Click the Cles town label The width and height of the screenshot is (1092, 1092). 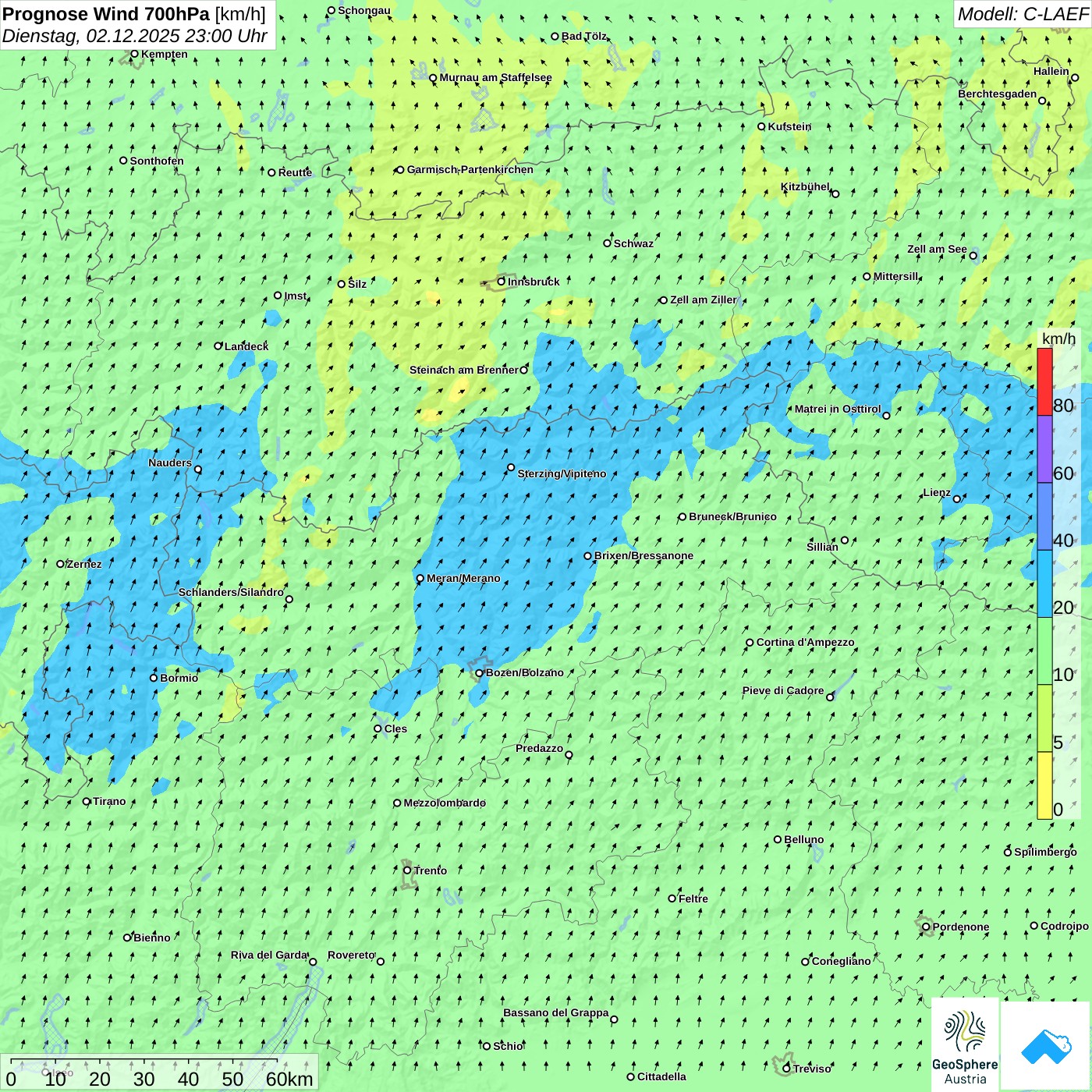point(395,729)
